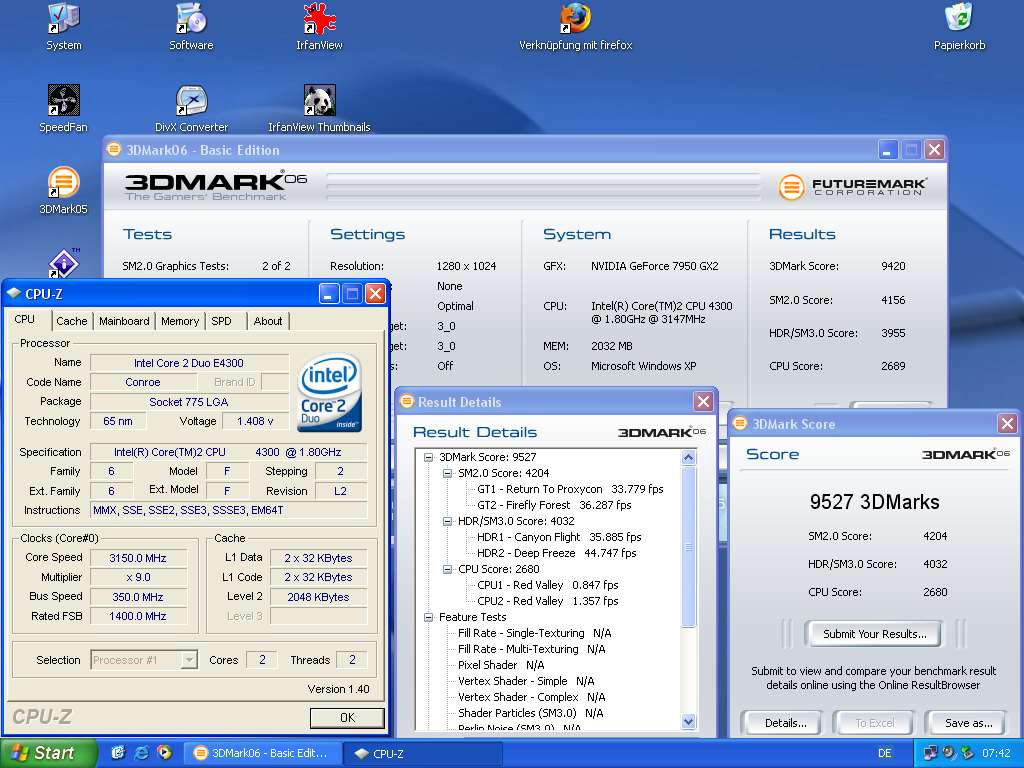The image size is (1024, 768).
Task: Collapse the CPU Score: 2680 node
Action: tap(447, 569)
